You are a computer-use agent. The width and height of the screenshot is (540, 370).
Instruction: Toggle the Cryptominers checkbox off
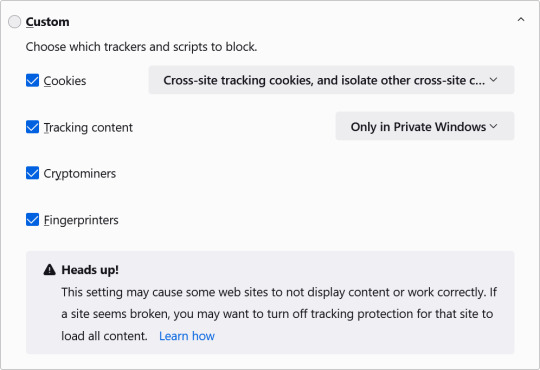click(32, 173)
